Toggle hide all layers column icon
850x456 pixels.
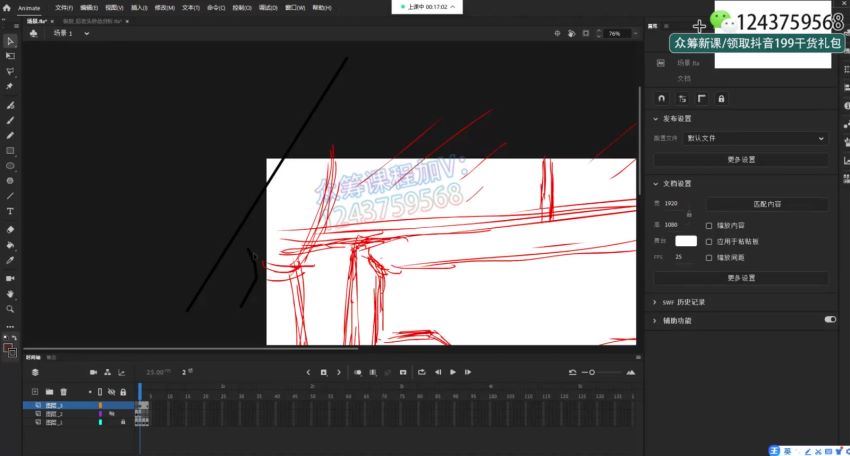(111, 391)
